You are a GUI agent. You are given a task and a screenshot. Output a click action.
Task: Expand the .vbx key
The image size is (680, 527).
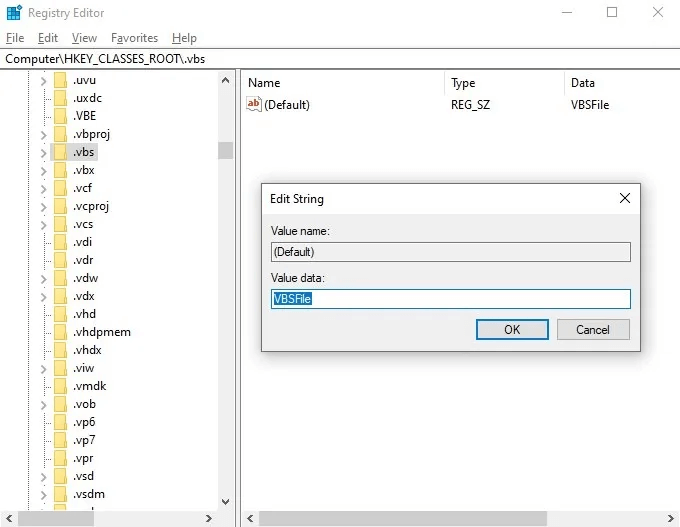pos(43,171)
